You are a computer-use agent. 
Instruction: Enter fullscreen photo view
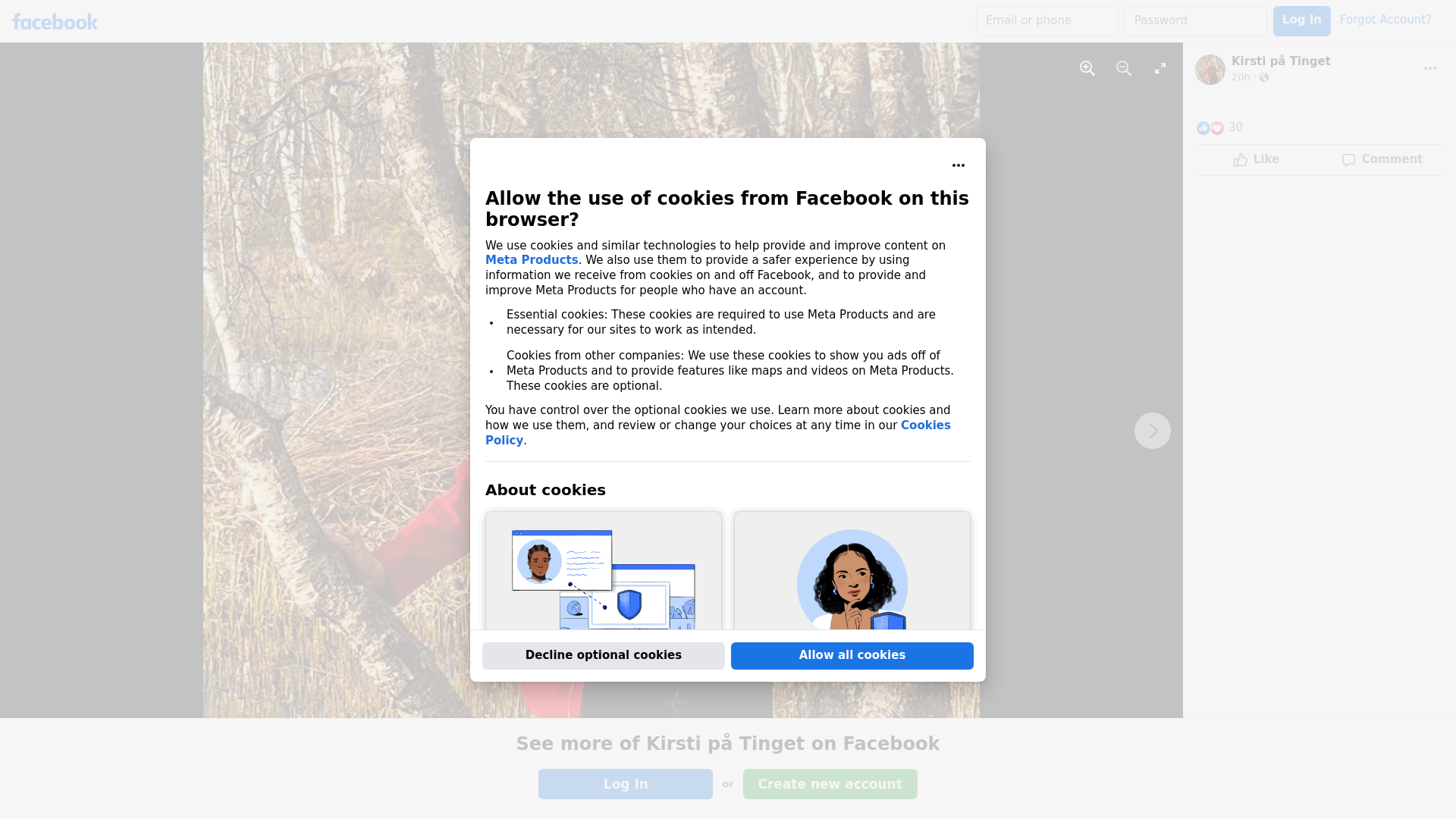[x=1160, y=68]
